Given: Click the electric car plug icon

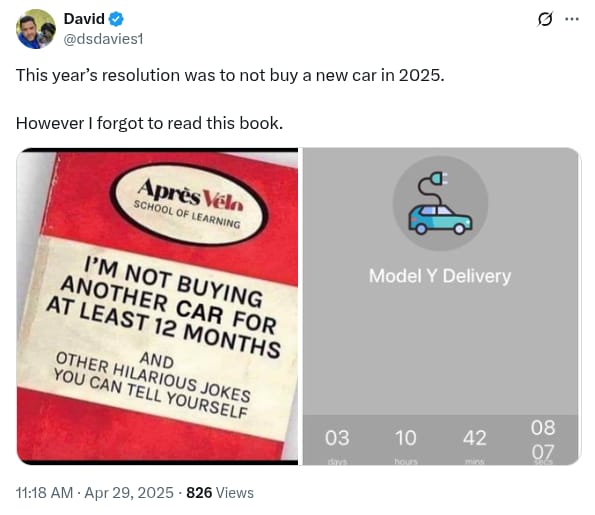Looking at the screenshot, I should pyautogui.click(x=440, y=203).
